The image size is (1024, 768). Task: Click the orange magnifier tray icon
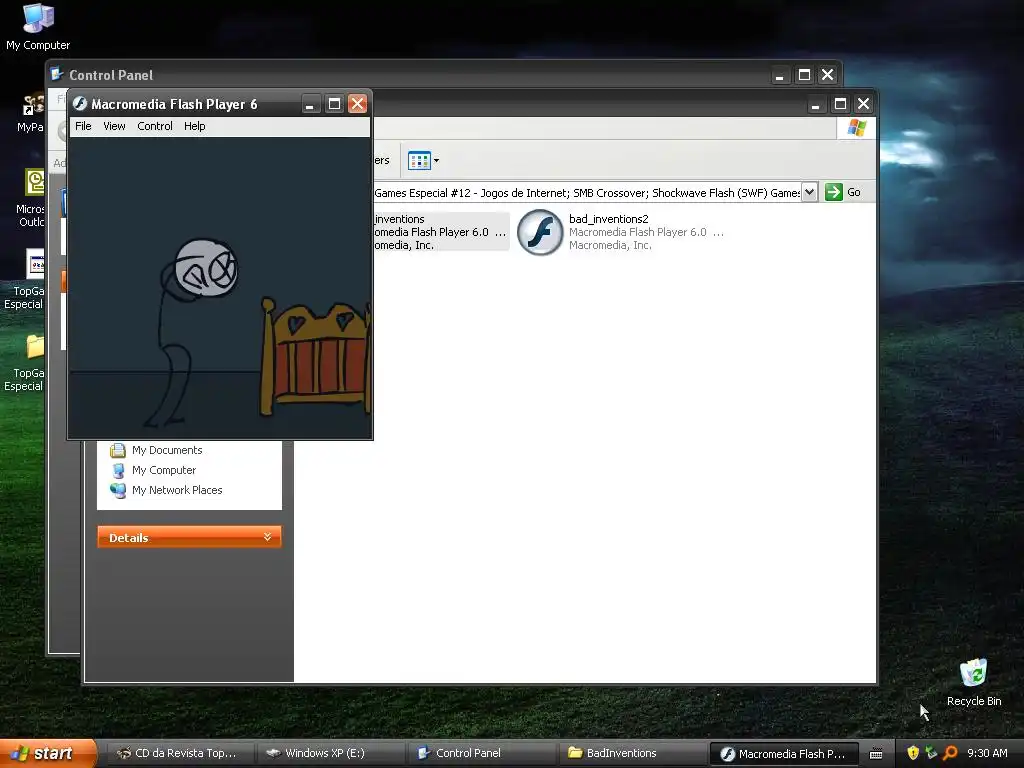pos(950,753)
